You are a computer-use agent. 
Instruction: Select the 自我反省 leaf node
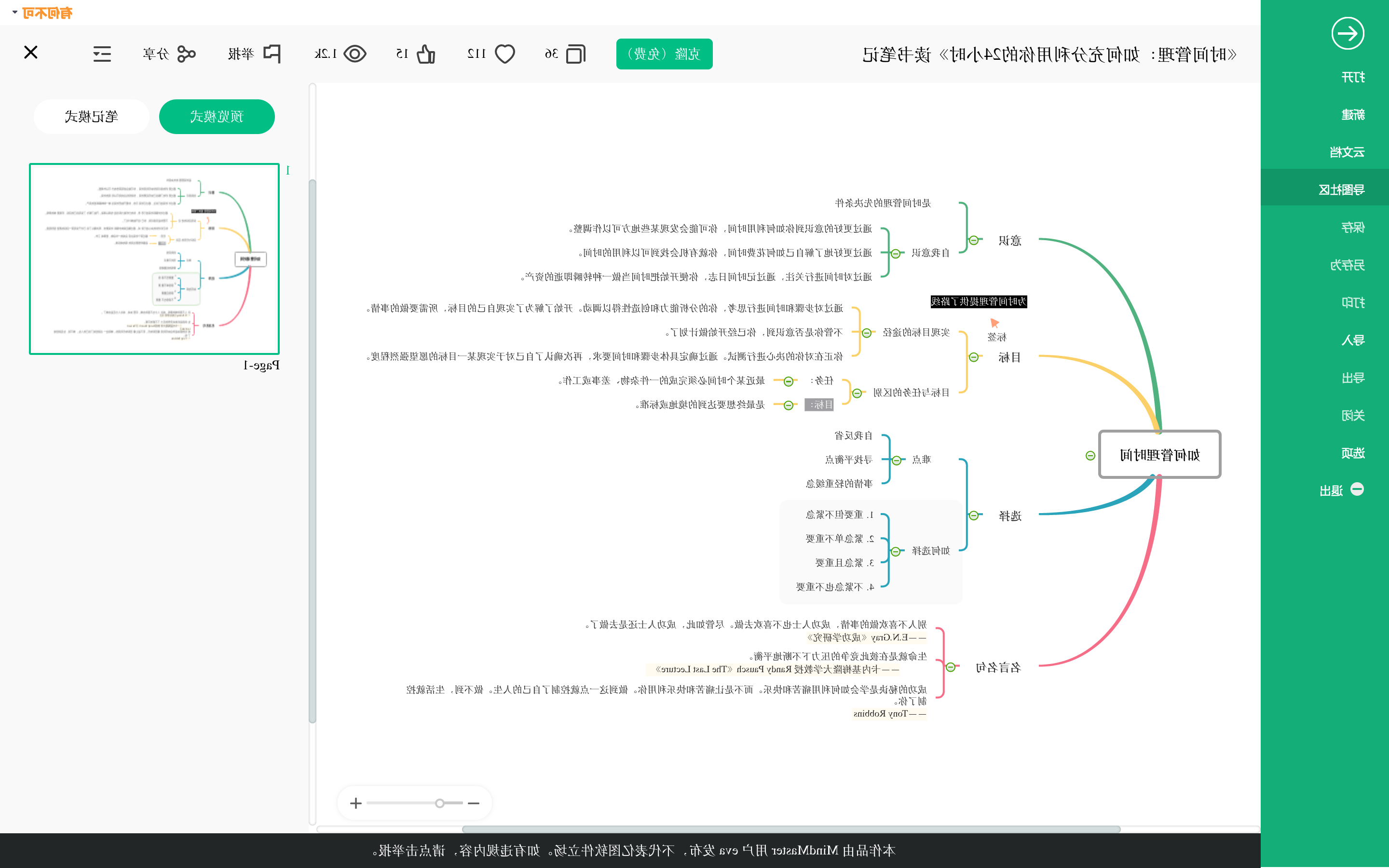(853, 436)
